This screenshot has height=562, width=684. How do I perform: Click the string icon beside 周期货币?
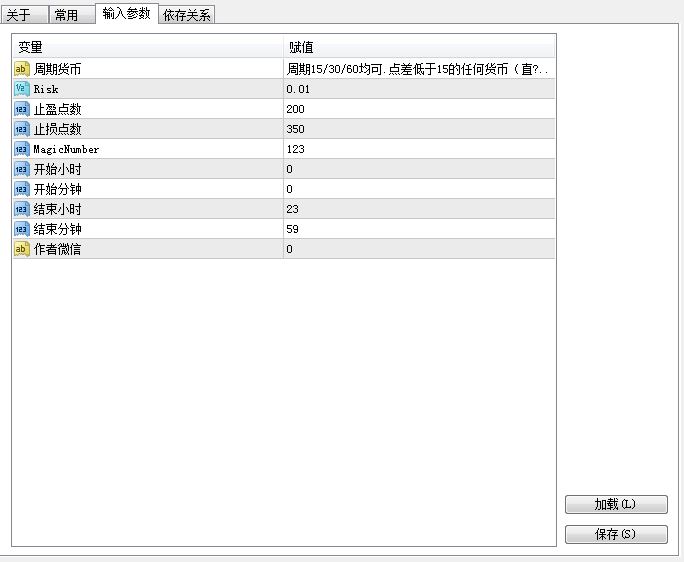(x=22, y=69)
